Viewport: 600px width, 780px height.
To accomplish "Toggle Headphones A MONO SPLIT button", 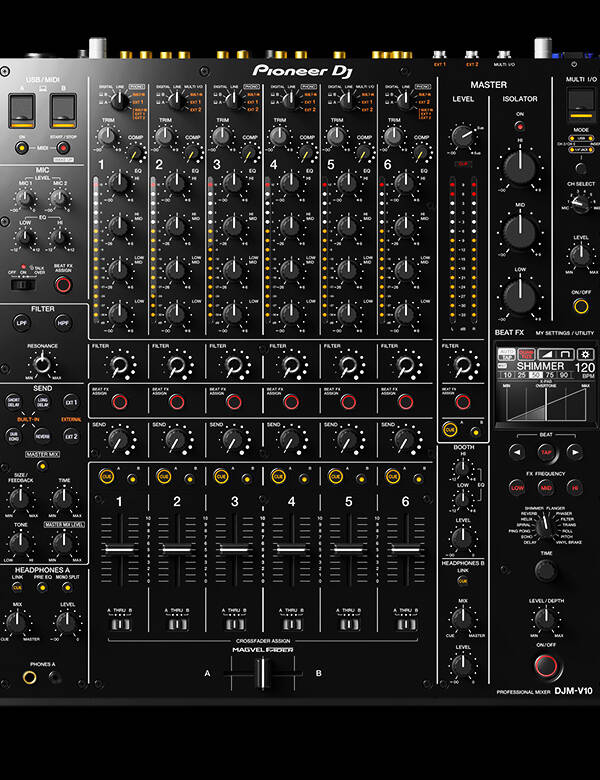I will [x=67, y=587].
